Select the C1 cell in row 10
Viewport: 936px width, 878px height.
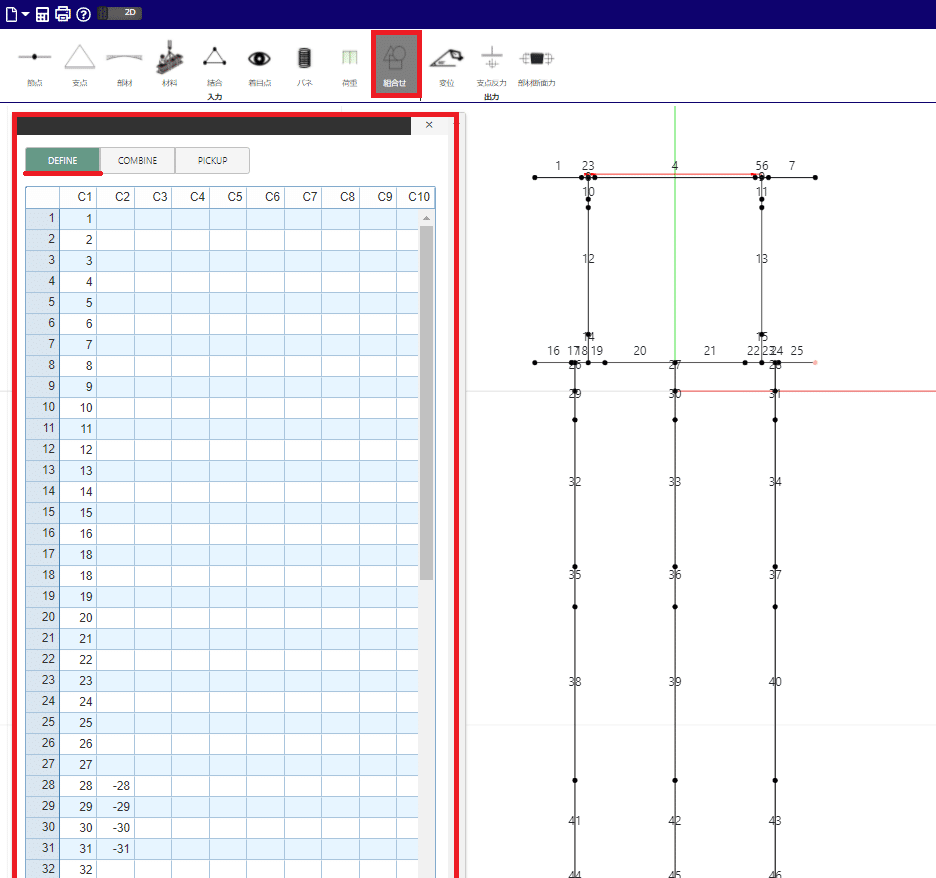[78, 408]
